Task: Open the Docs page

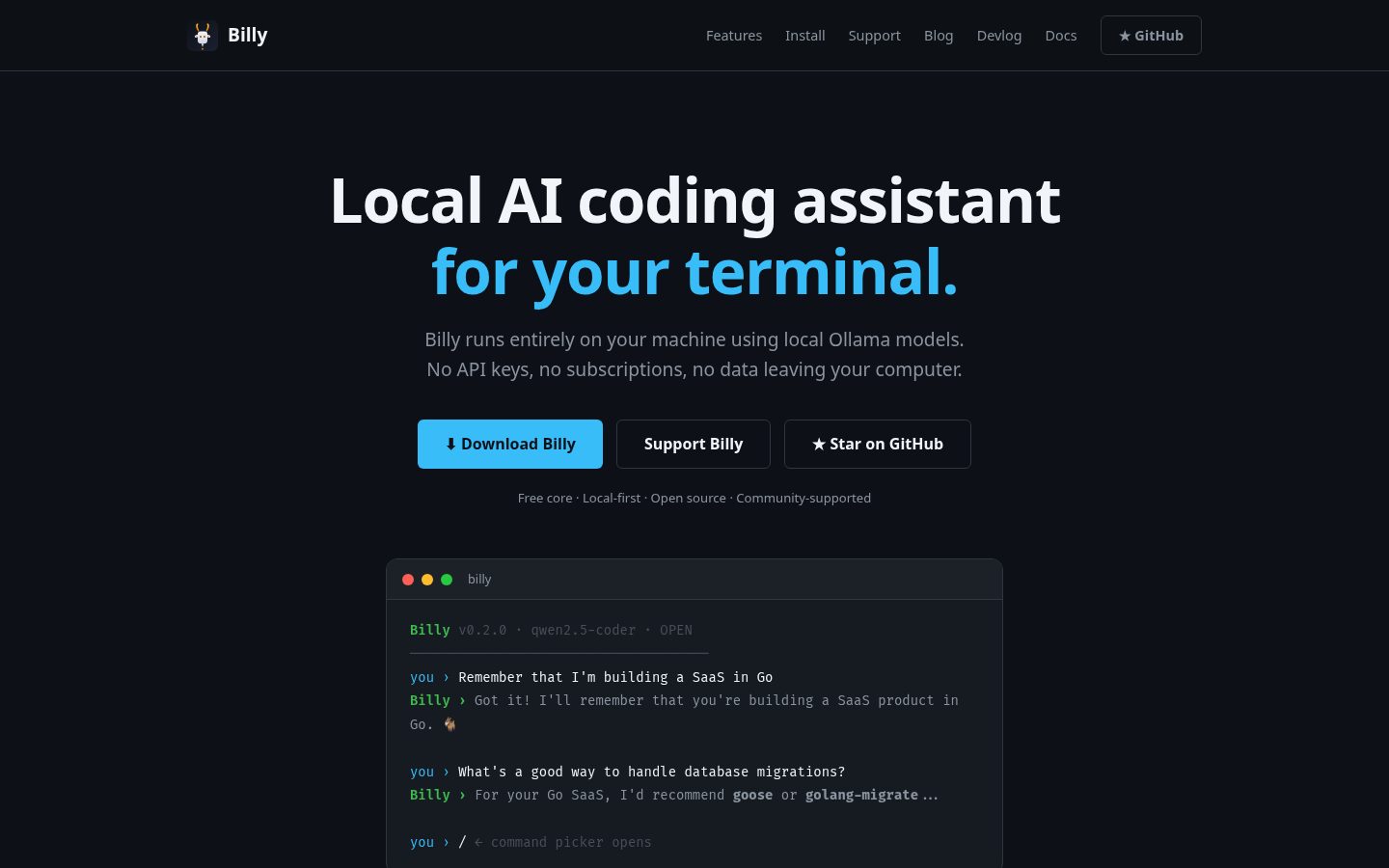Action: [1061, 36]
